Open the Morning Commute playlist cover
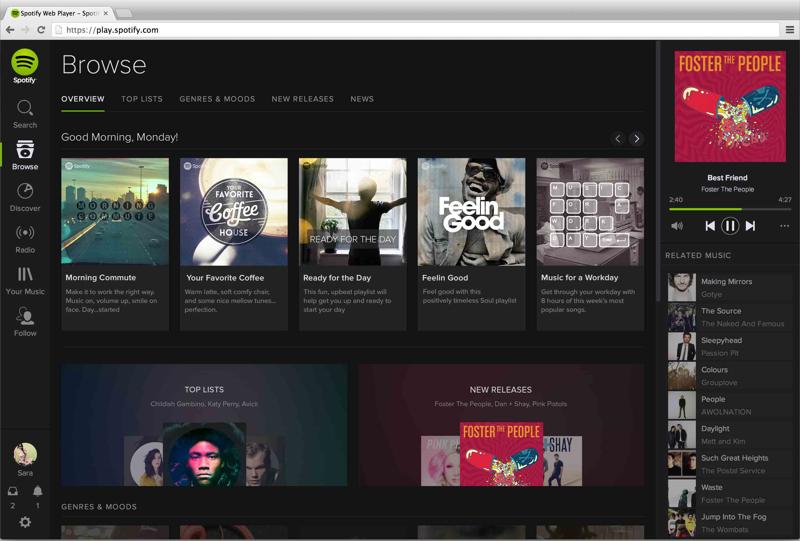This screenshot has width=800, height=541. (115, 211)
